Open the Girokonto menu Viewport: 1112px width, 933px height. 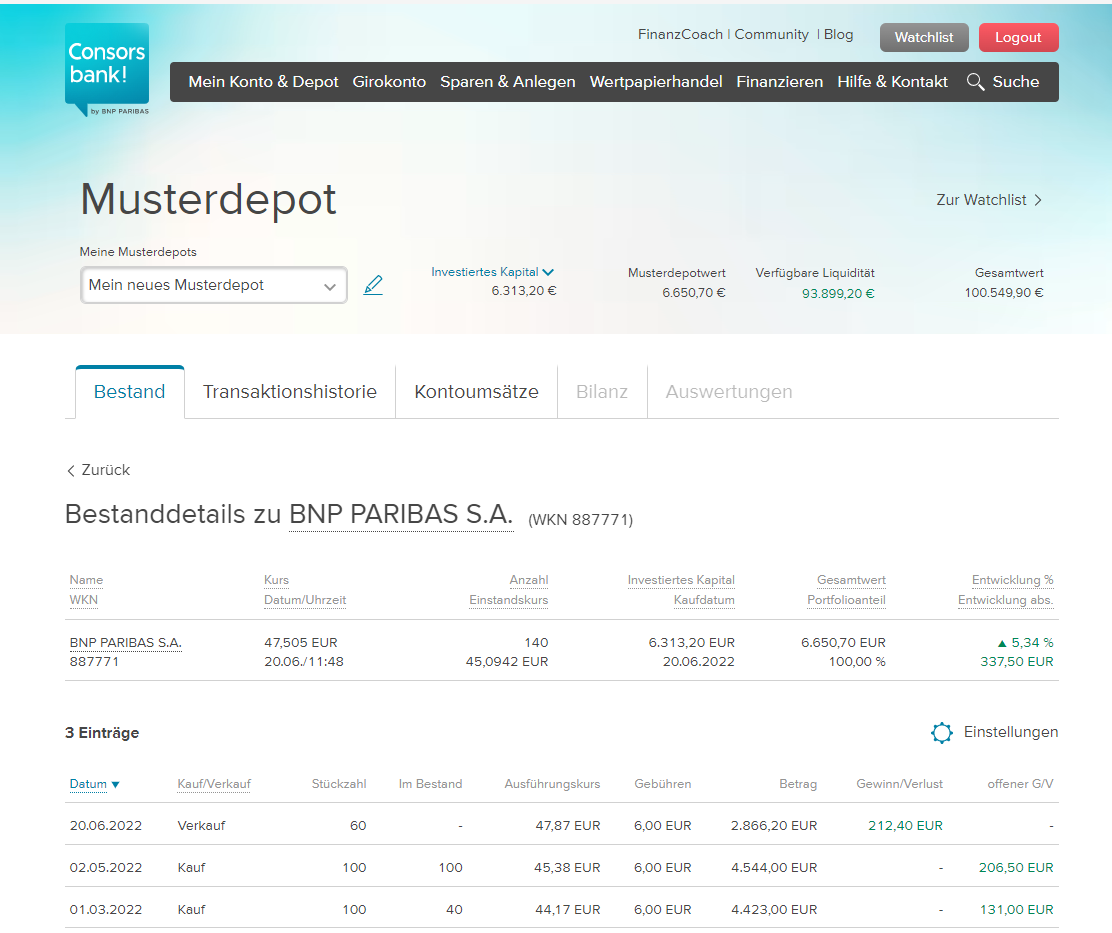[389, 82]
